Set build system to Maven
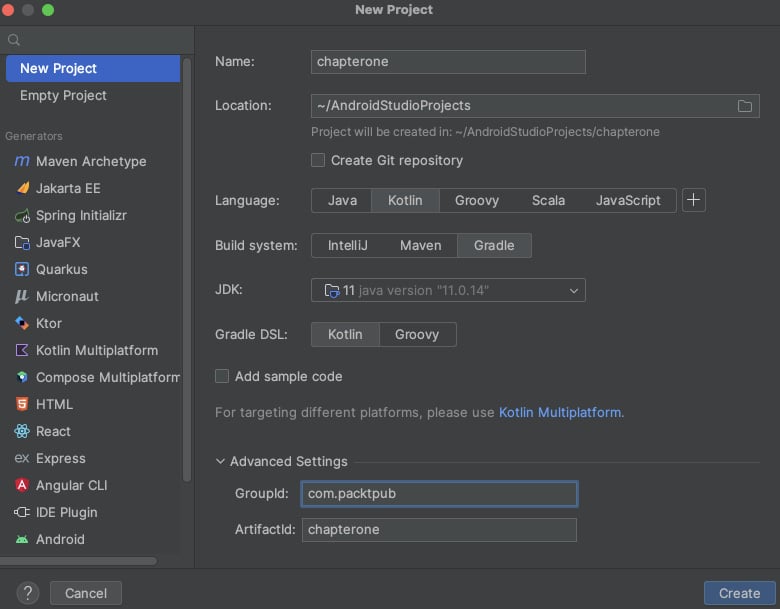 [420, 246]
